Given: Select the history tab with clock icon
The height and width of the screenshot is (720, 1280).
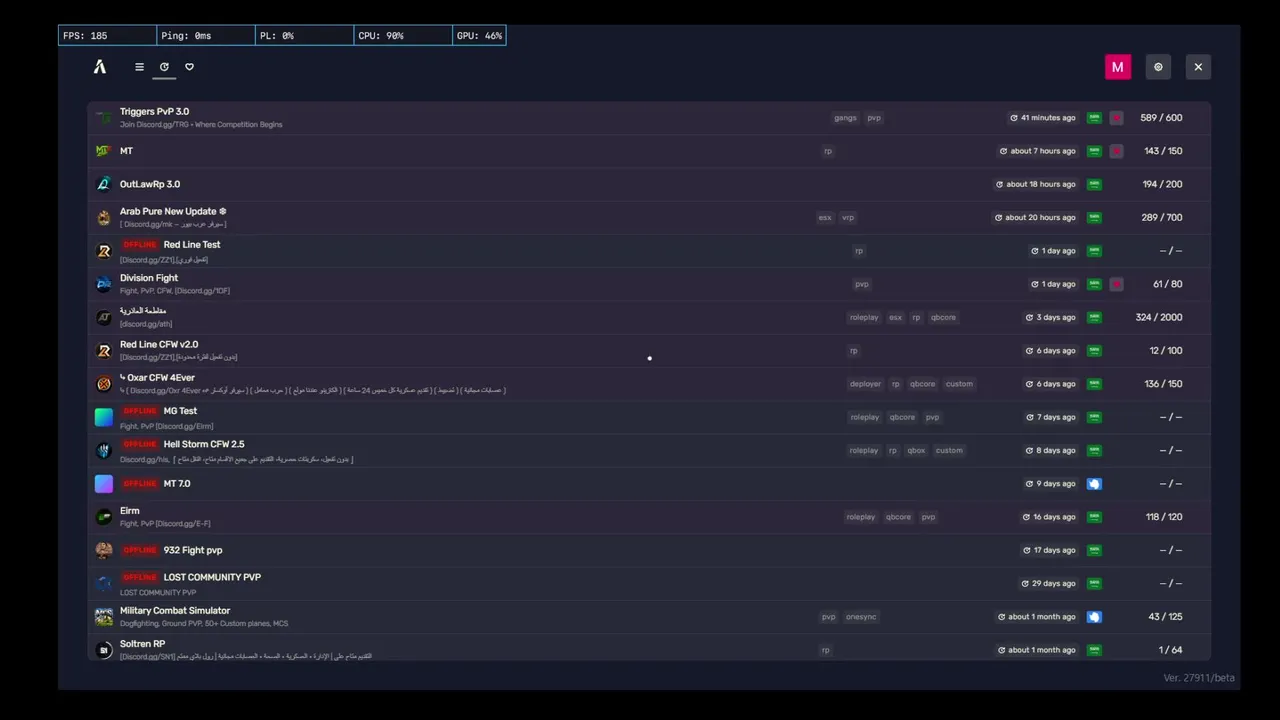Looking at the screenshot, I should (164, 67).
